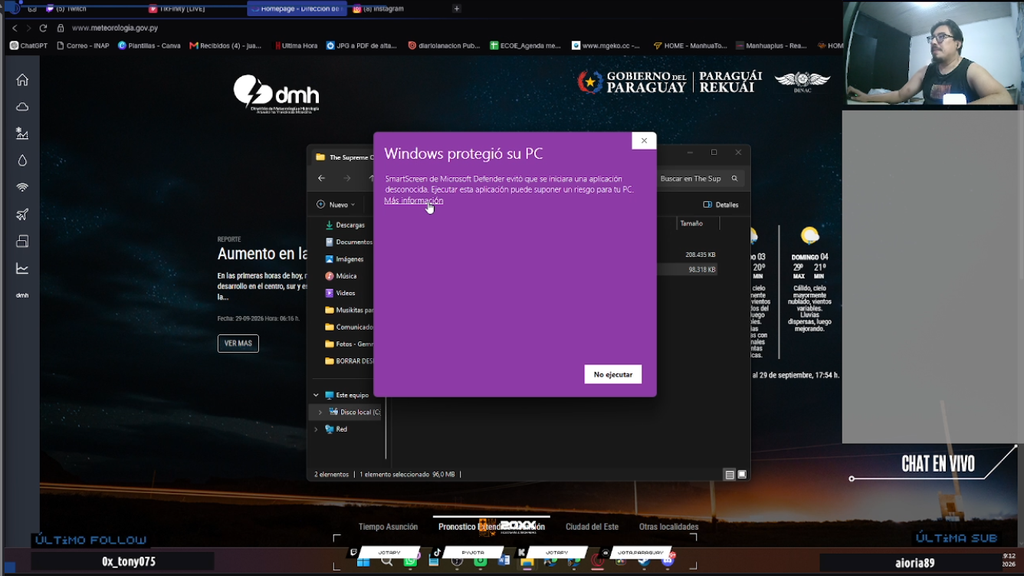Expand the Red tree node
1024x576 pixels.
coord(316,429)
